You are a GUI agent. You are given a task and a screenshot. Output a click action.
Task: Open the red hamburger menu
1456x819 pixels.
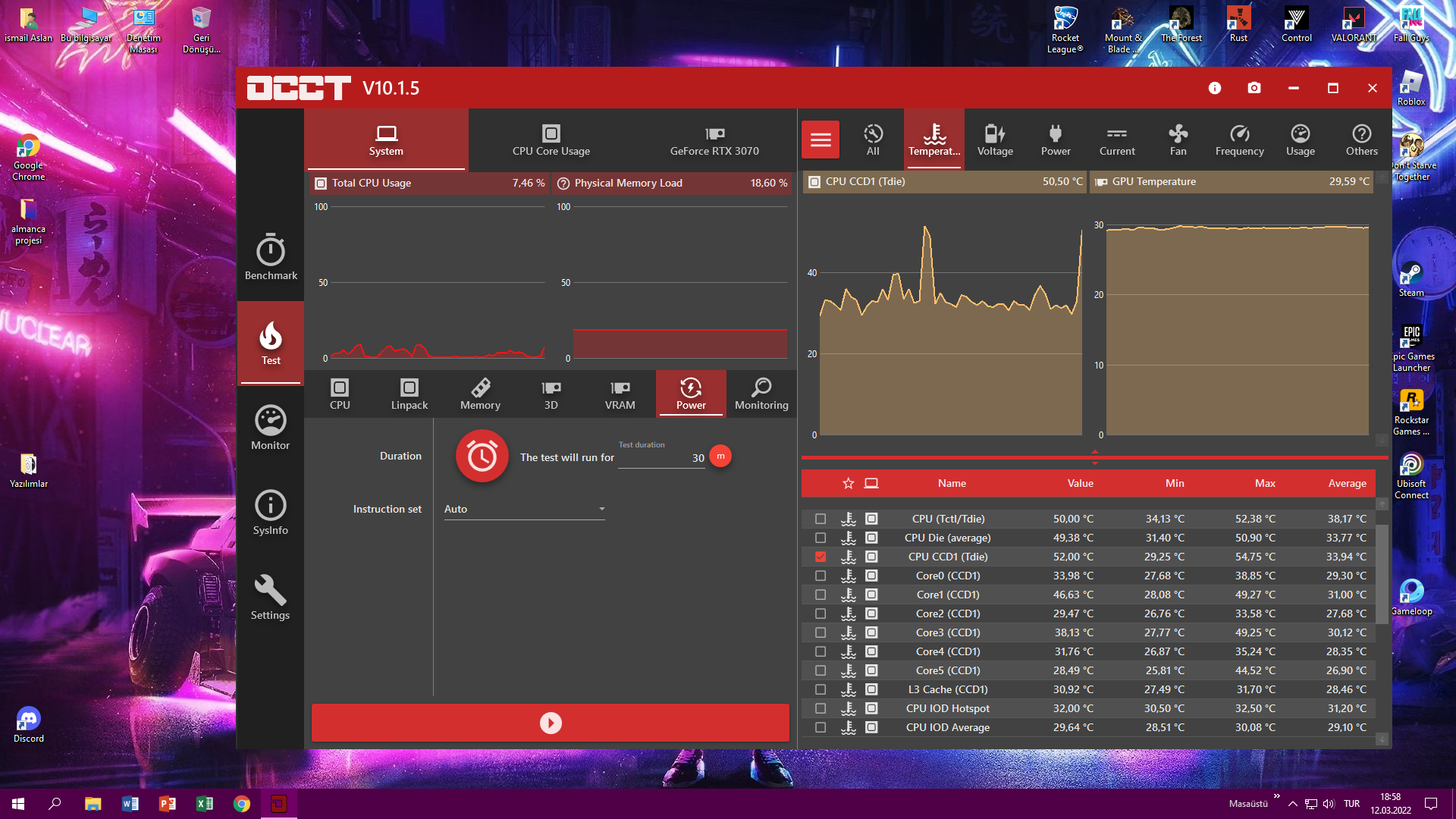(821, 140)
